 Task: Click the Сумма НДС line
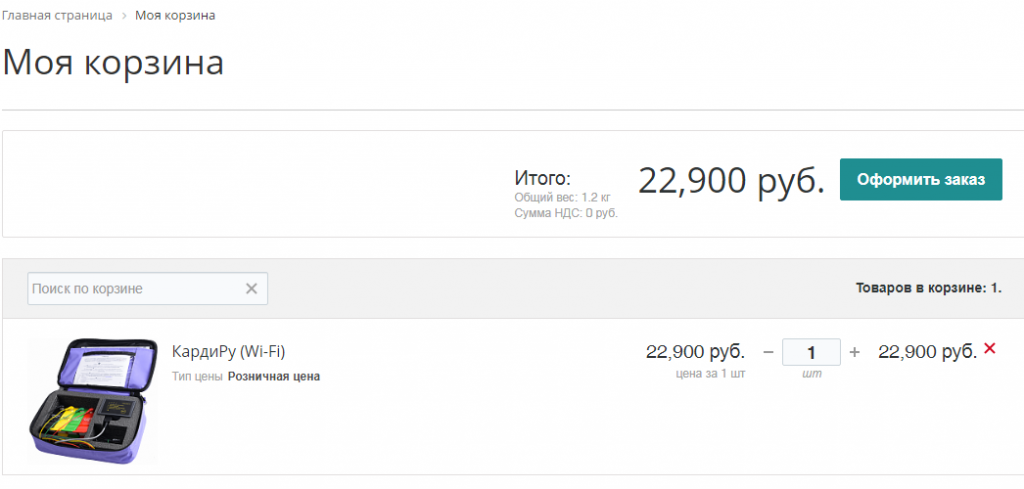pos(565,213)
